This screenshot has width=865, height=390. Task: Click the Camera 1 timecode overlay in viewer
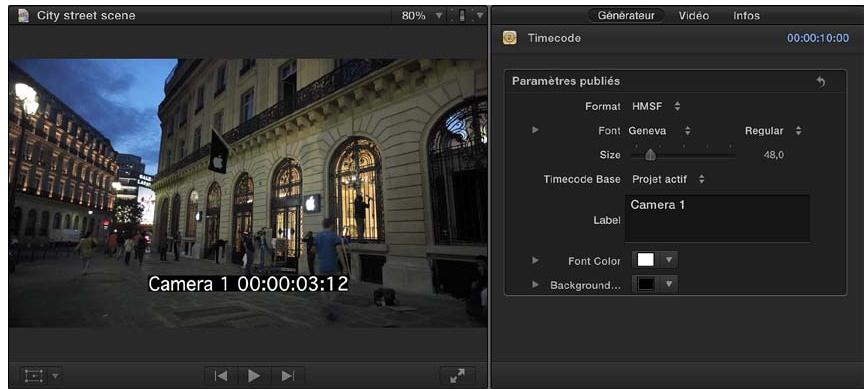point(248,284)
